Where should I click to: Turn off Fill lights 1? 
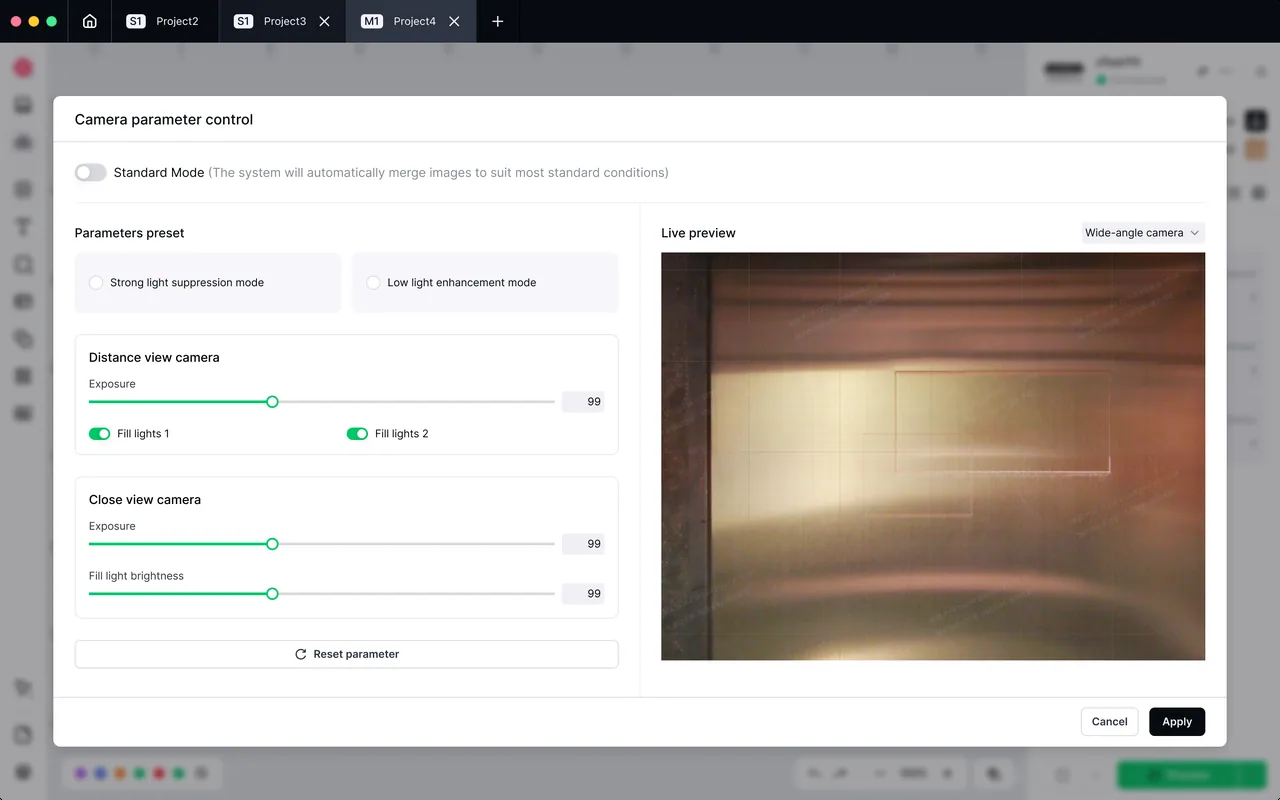99,434
